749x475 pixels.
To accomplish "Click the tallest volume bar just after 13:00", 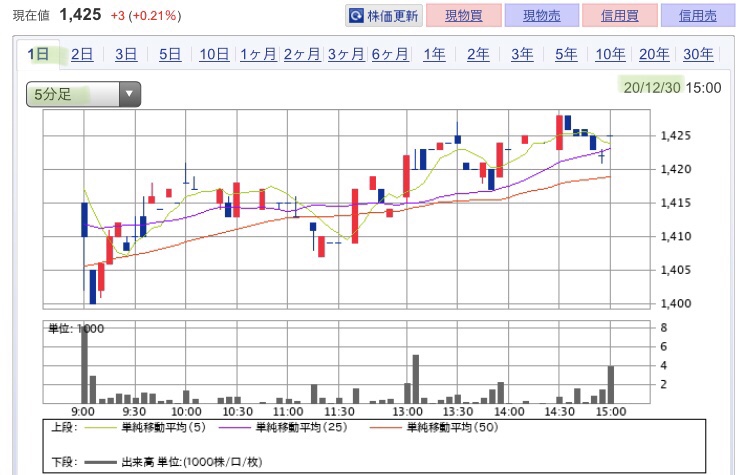I will (x=416, y=379).
